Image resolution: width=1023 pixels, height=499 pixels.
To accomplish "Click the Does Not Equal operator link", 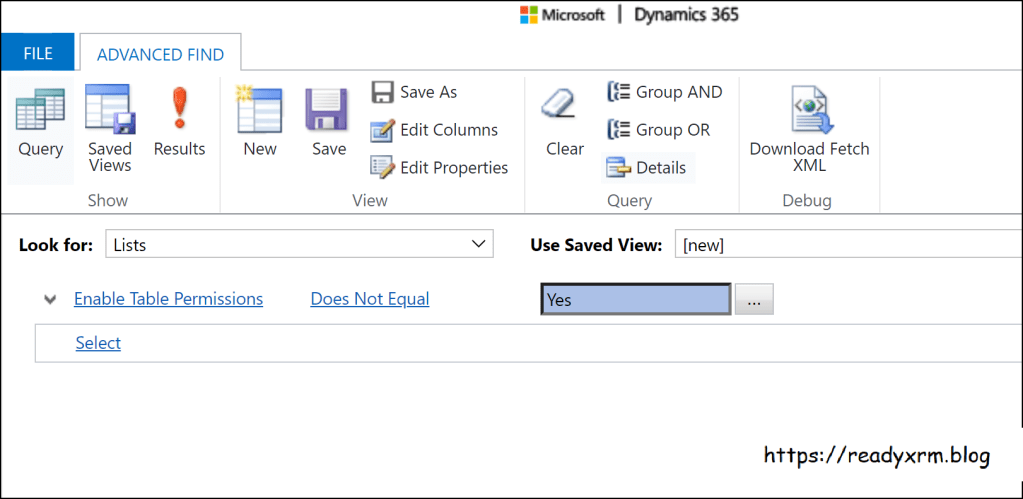I will tap(369, 299).
